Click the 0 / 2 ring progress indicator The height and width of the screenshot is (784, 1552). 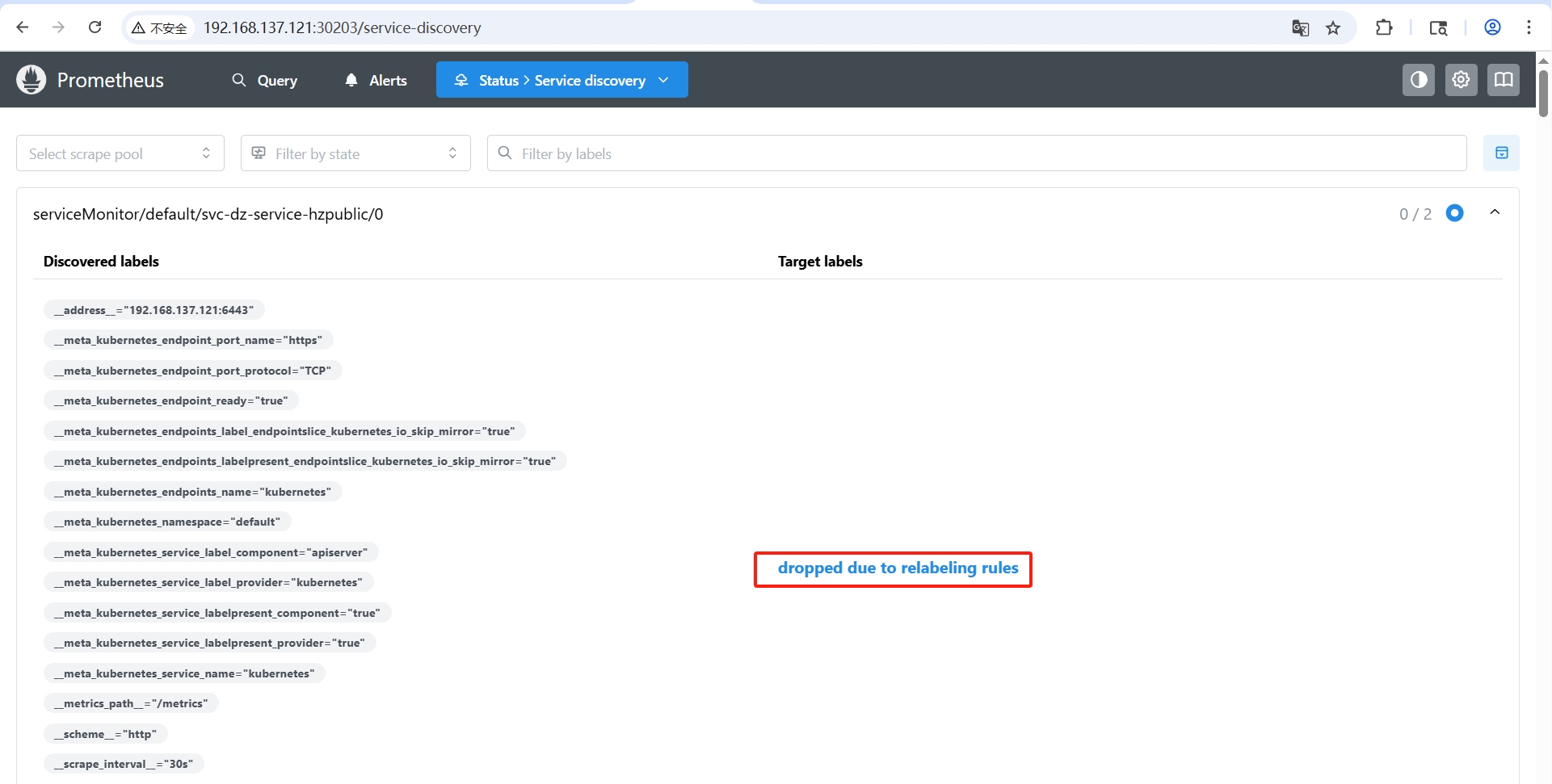click(1454, 213)
